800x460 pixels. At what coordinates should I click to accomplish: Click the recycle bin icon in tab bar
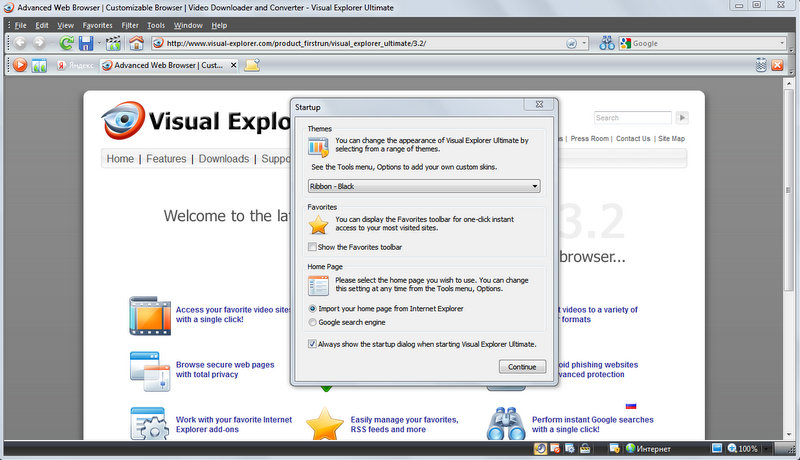(x=761, y=65)
